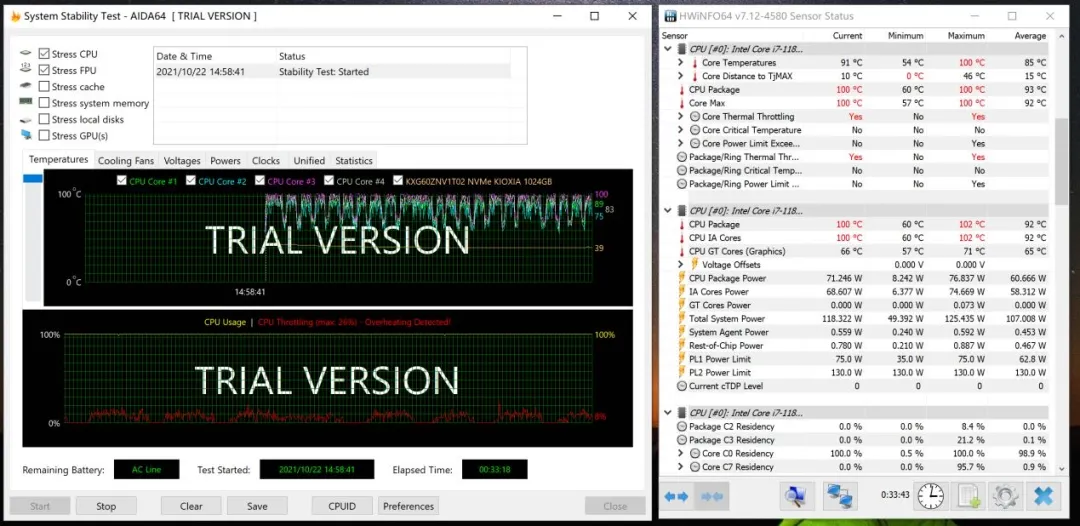Select the Unified tab

[x=309, y=160]
